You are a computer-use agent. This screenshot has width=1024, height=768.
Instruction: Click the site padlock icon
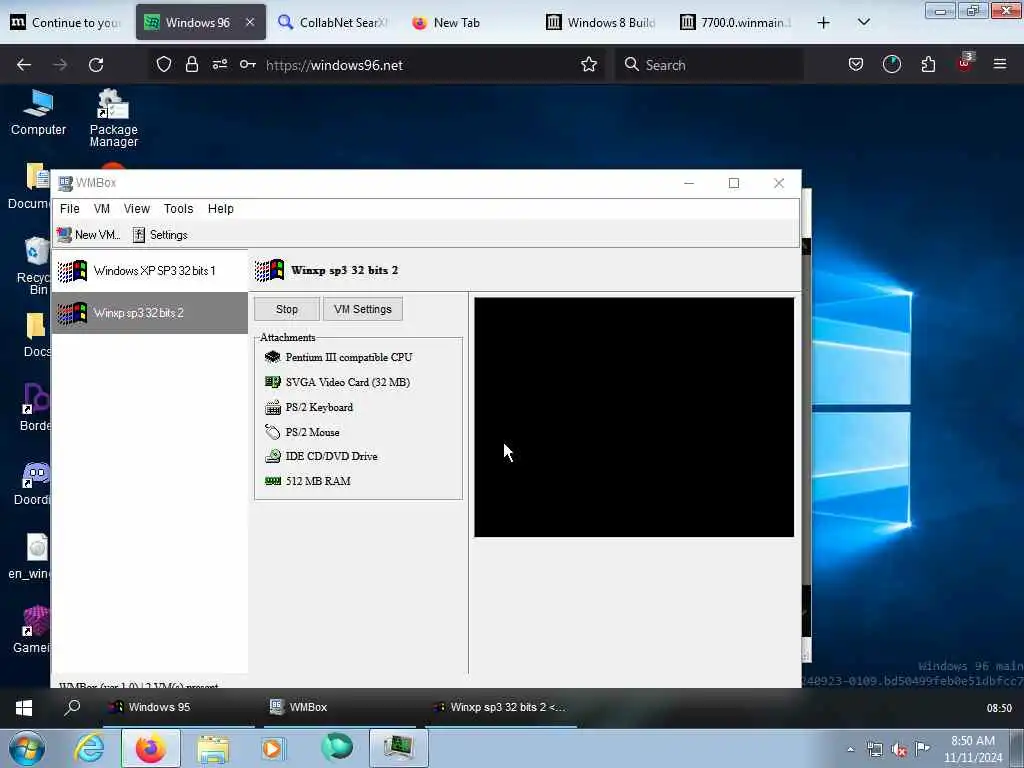click(191, 64)
